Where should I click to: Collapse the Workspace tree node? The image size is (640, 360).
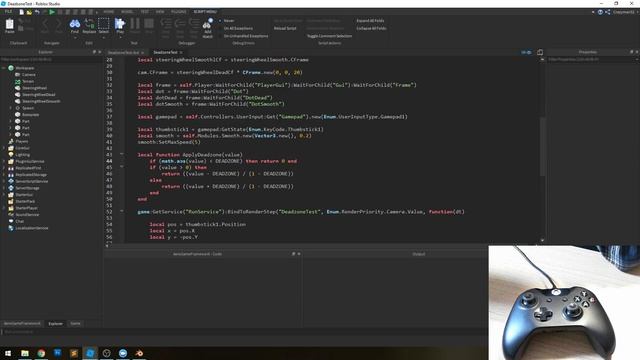4,68
